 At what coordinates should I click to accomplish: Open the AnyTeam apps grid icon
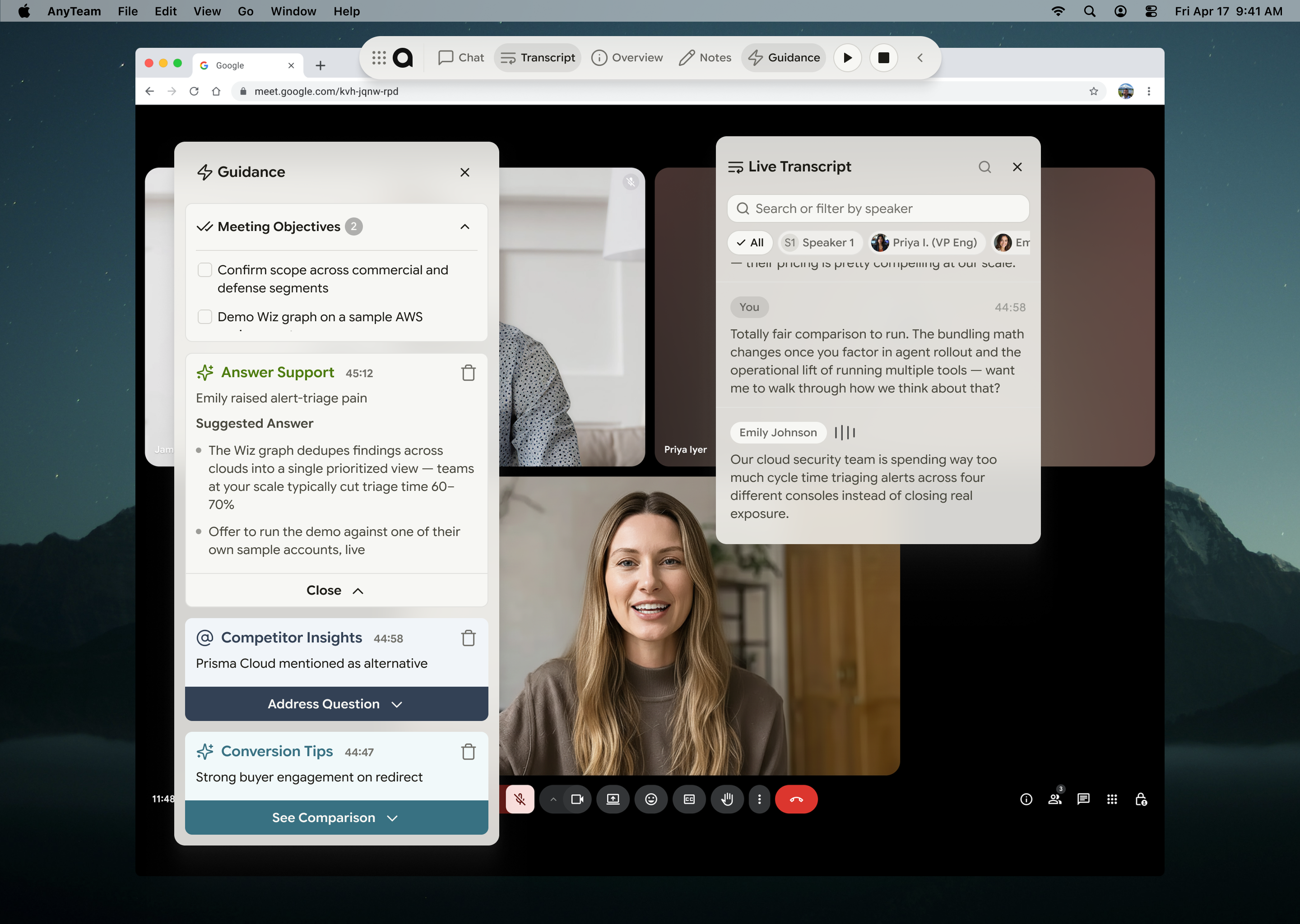tap(379, 57)
